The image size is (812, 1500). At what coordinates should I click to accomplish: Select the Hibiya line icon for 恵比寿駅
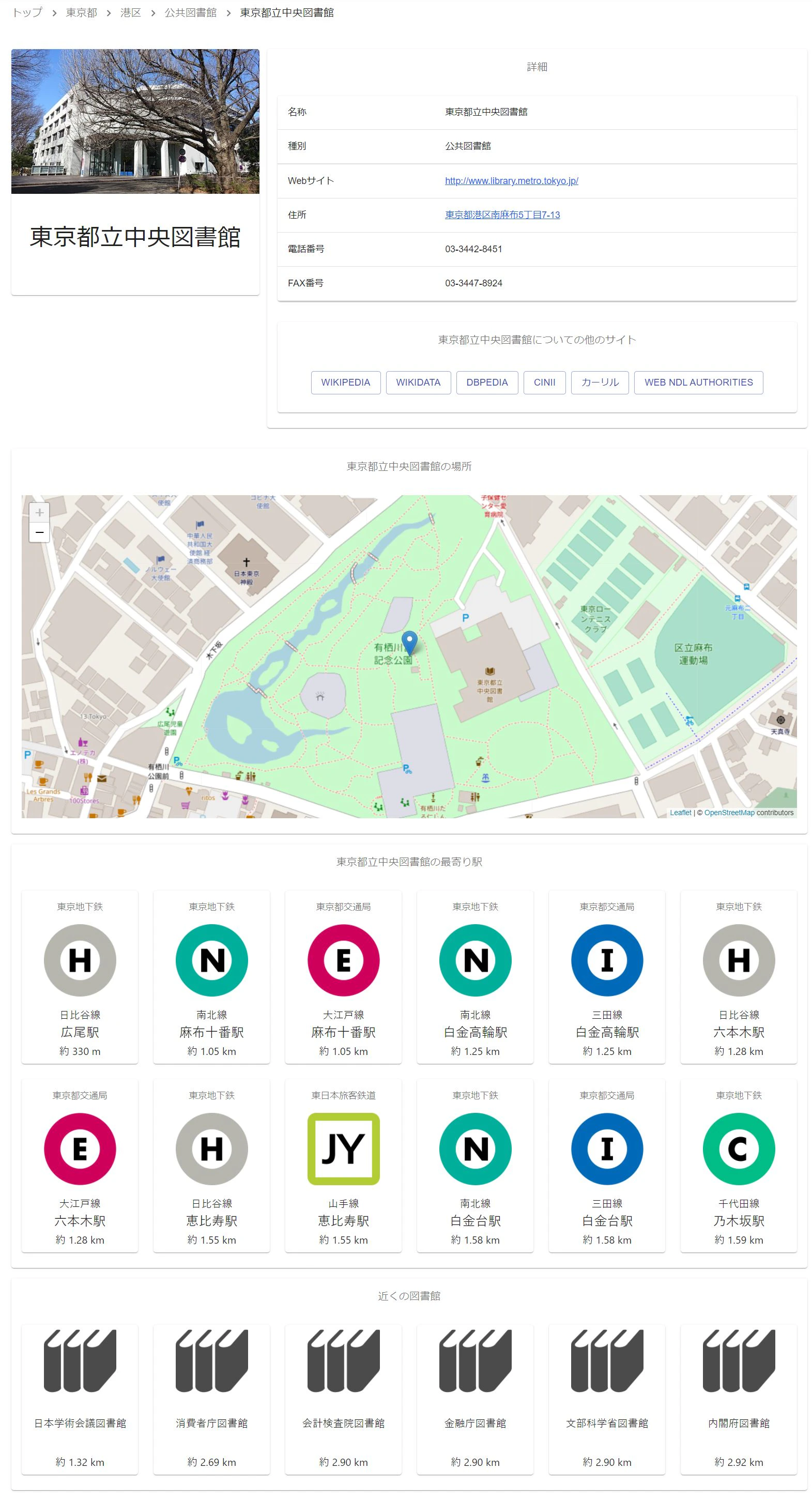212,1149
